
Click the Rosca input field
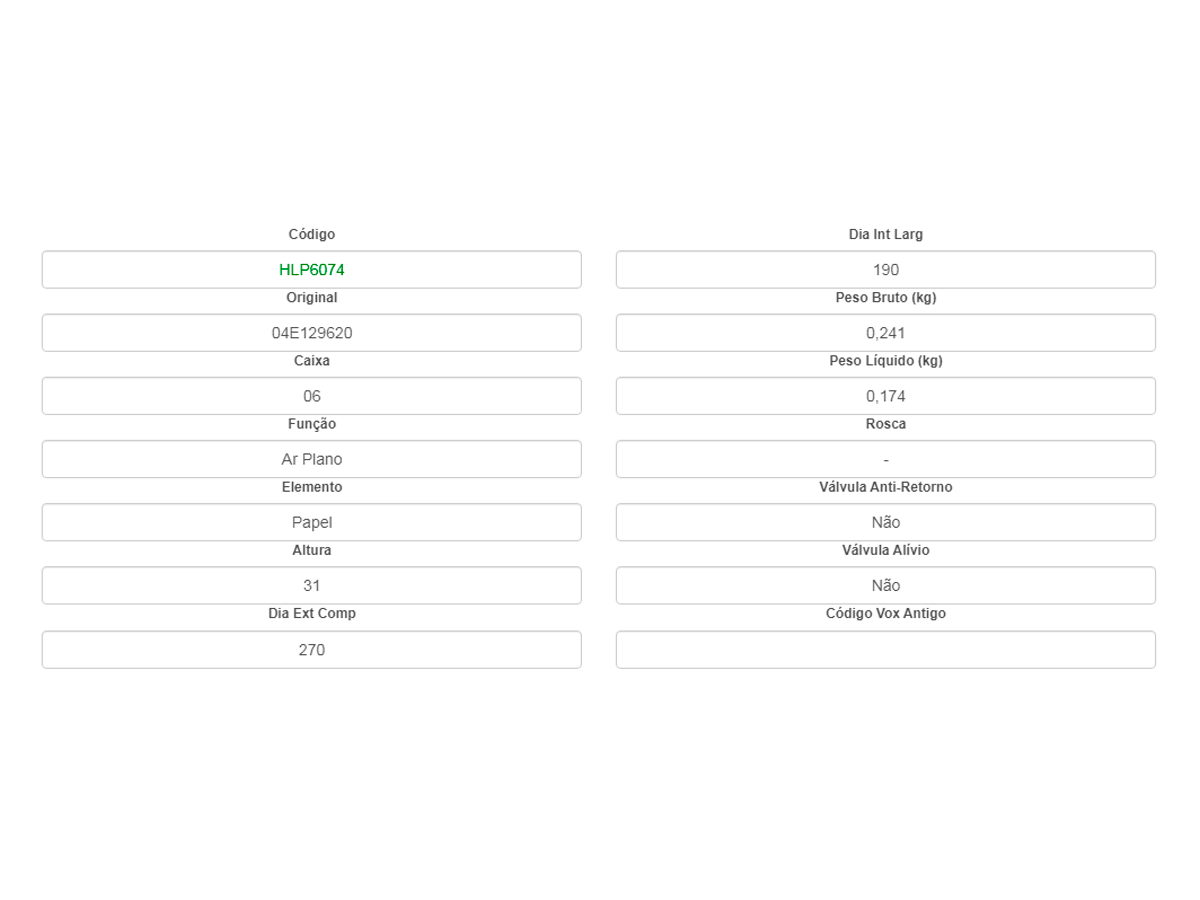click(x=885, y=459)
